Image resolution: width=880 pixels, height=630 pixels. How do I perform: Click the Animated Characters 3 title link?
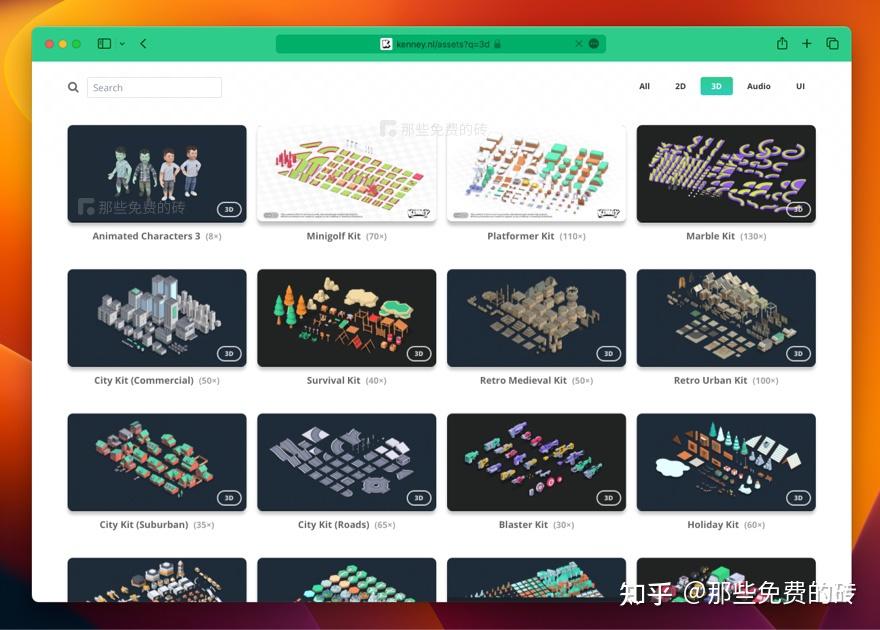[146, 236]
